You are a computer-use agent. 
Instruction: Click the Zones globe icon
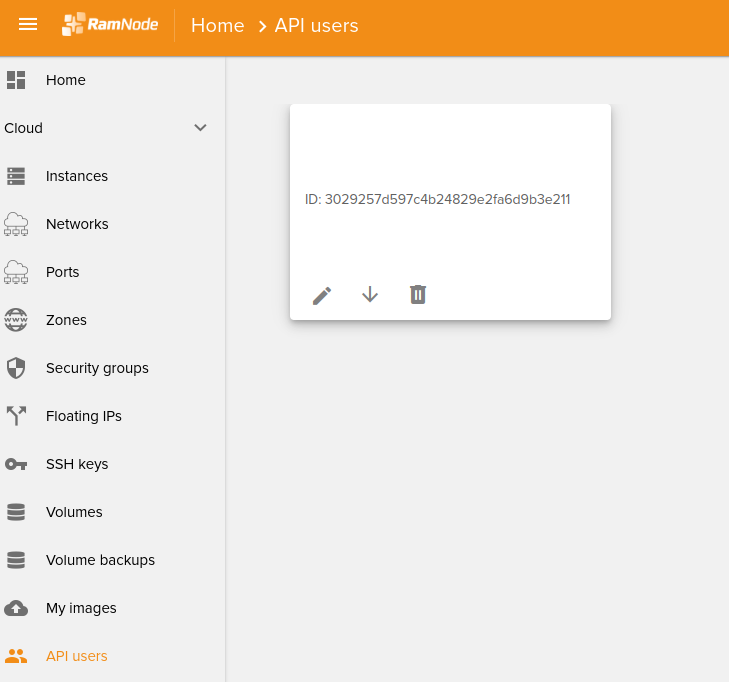[x=16, y=320]
